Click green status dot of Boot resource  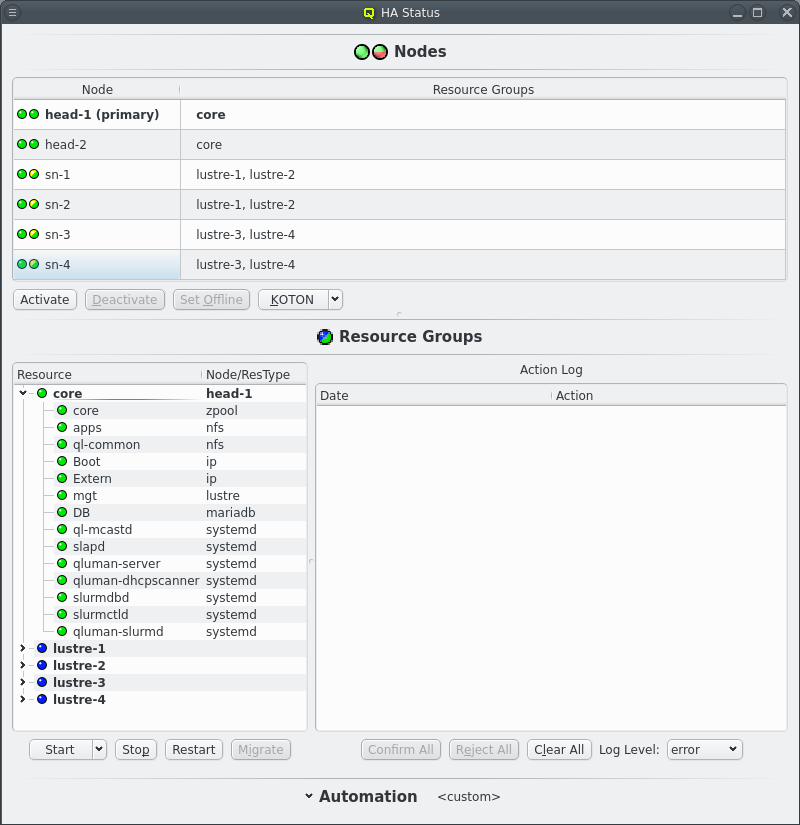pyautogui.click(x=62, y=461)
